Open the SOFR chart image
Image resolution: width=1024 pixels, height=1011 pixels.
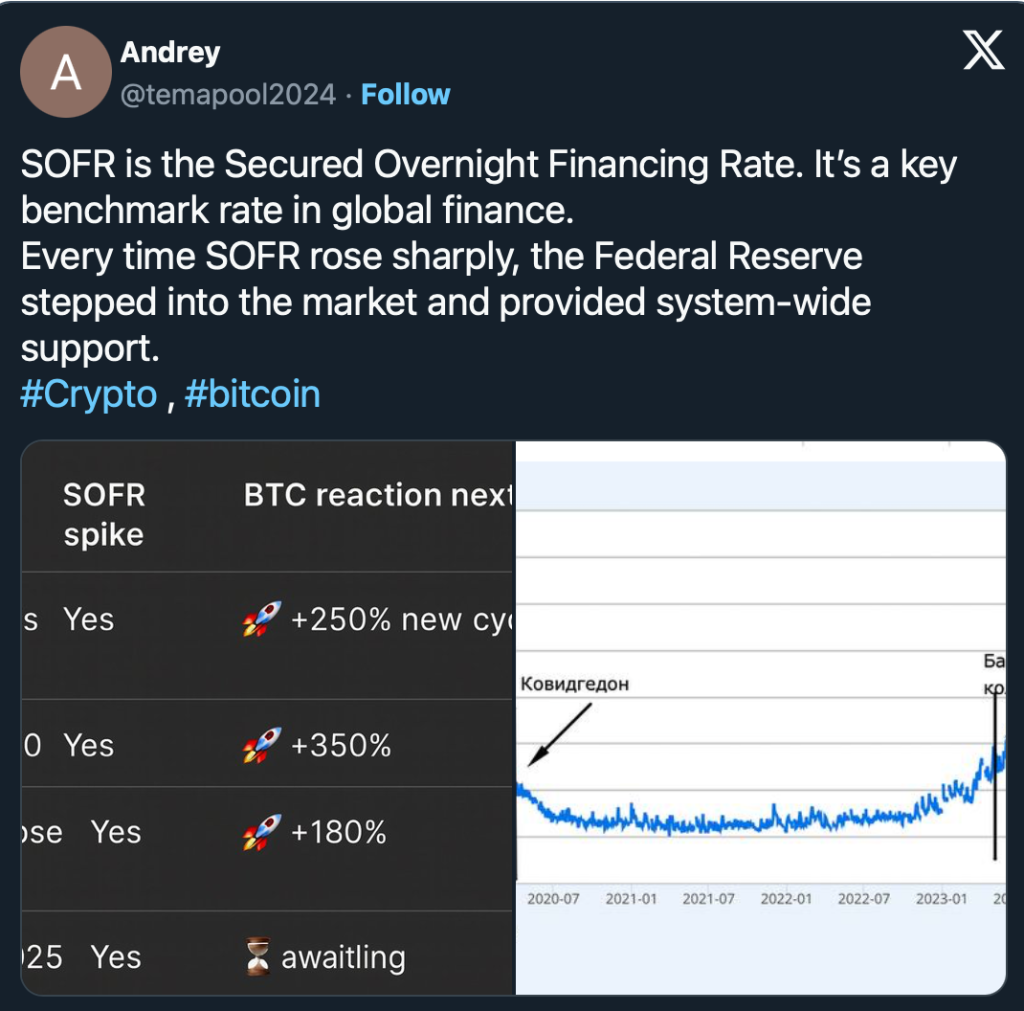click(760, 718)
